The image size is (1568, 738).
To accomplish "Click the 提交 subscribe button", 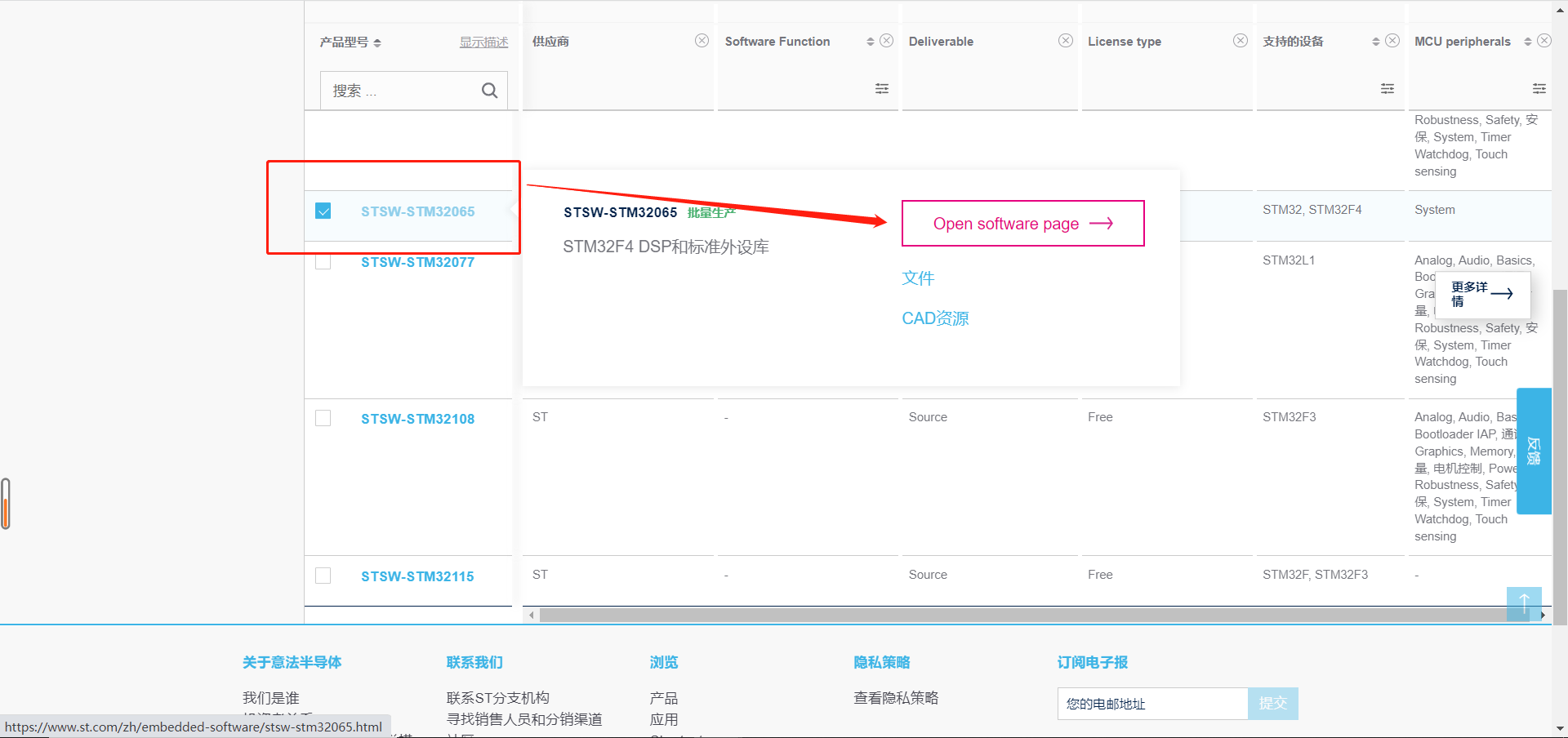I will [1272, 704].
